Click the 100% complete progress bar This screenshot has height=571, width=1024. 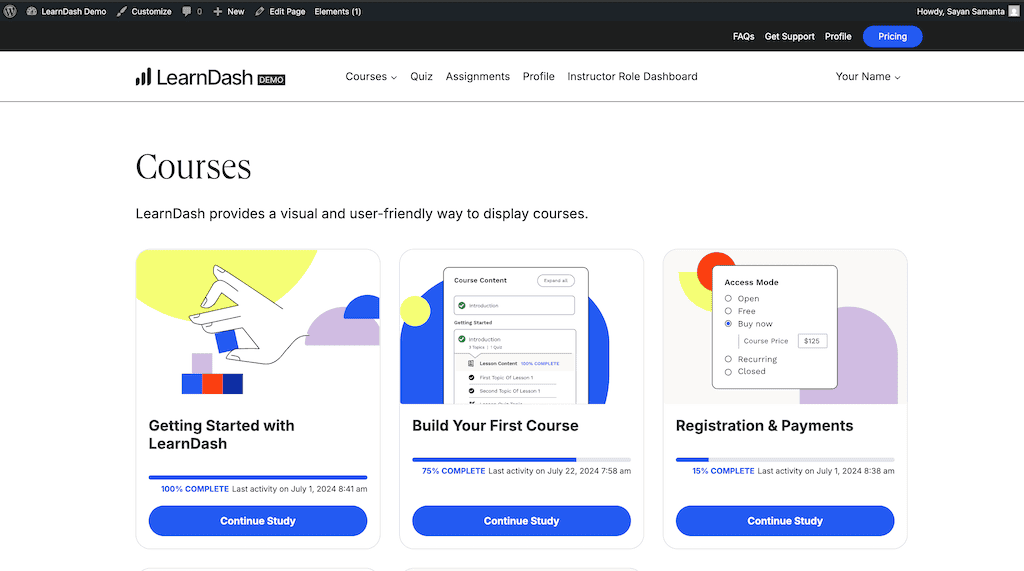(258, 478)
